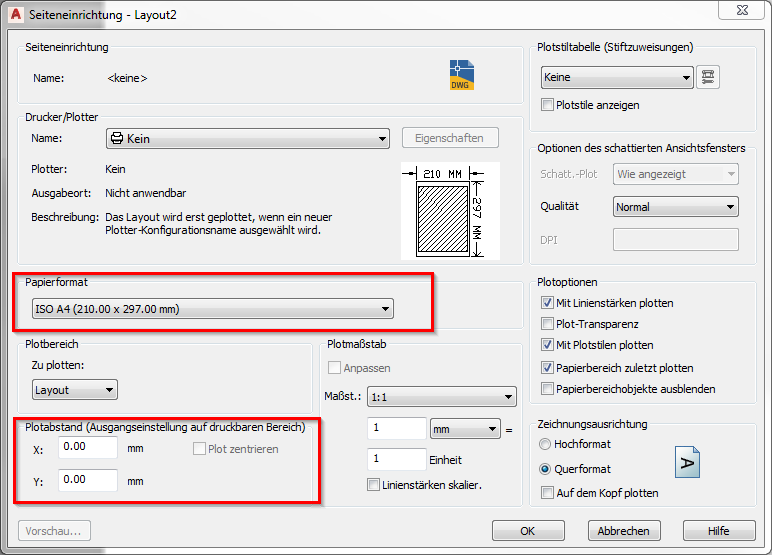
Task: Open the Qualität Normal dropdown
Action: click(x=675, y=207)
